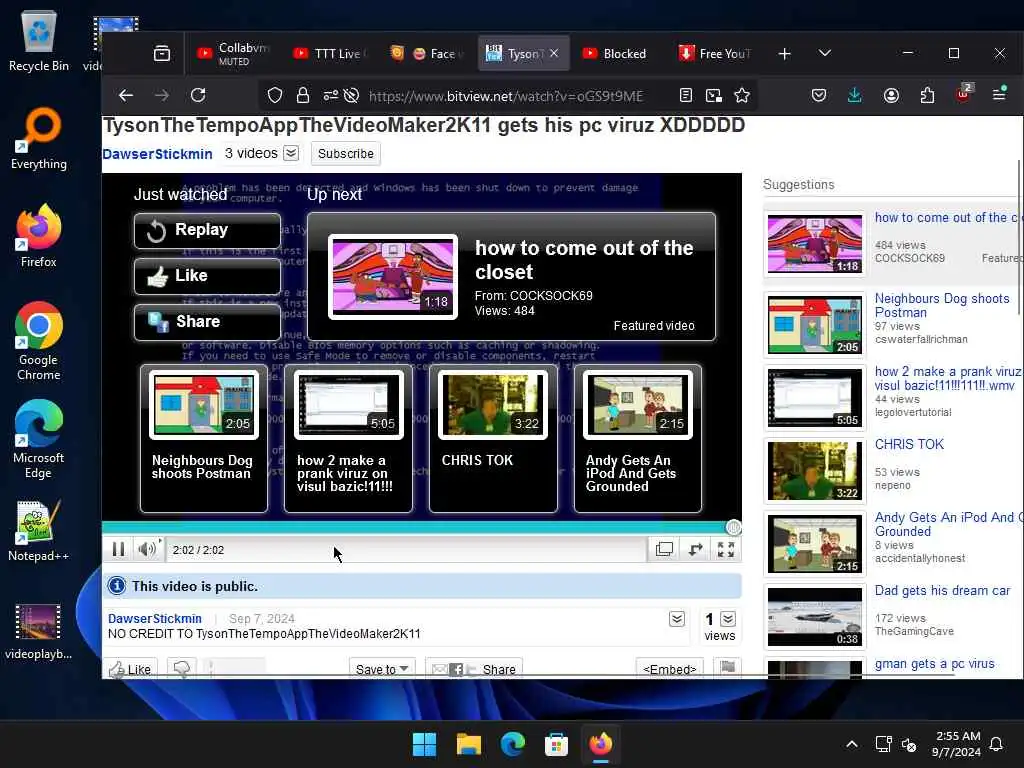Image resolution: width=1024 pixels, height=768 pixels.
Task: Toggle the video loop arrows icon
Action: pyautogui.click(x=696, y=549)
